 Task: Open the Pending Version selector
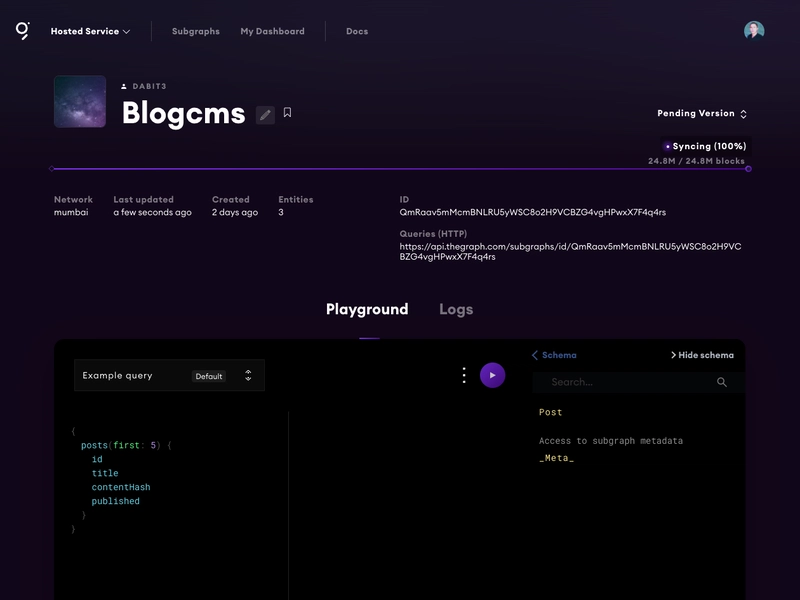tap(702, 113)
